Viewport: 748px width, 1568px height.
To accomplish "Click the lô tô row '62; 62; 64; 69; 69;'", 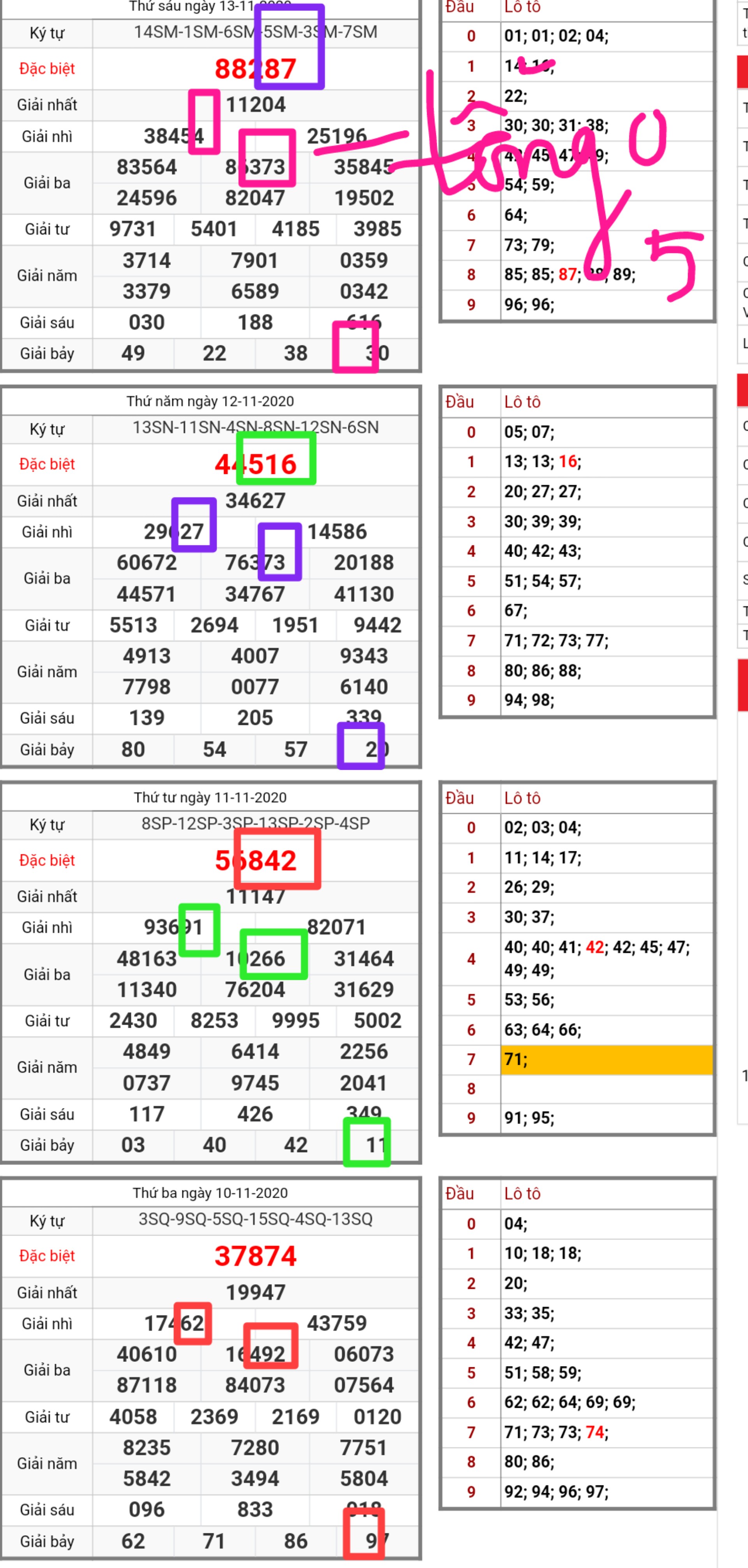I will (x=606, y=1402).
